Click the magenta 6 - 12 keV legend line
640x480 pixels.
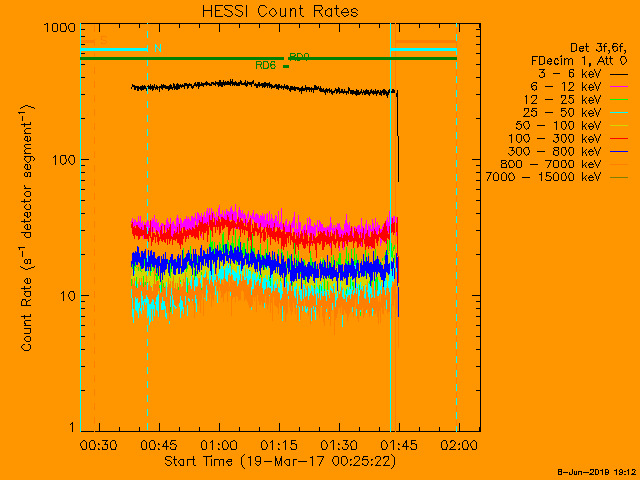click(x=619, y=87)
